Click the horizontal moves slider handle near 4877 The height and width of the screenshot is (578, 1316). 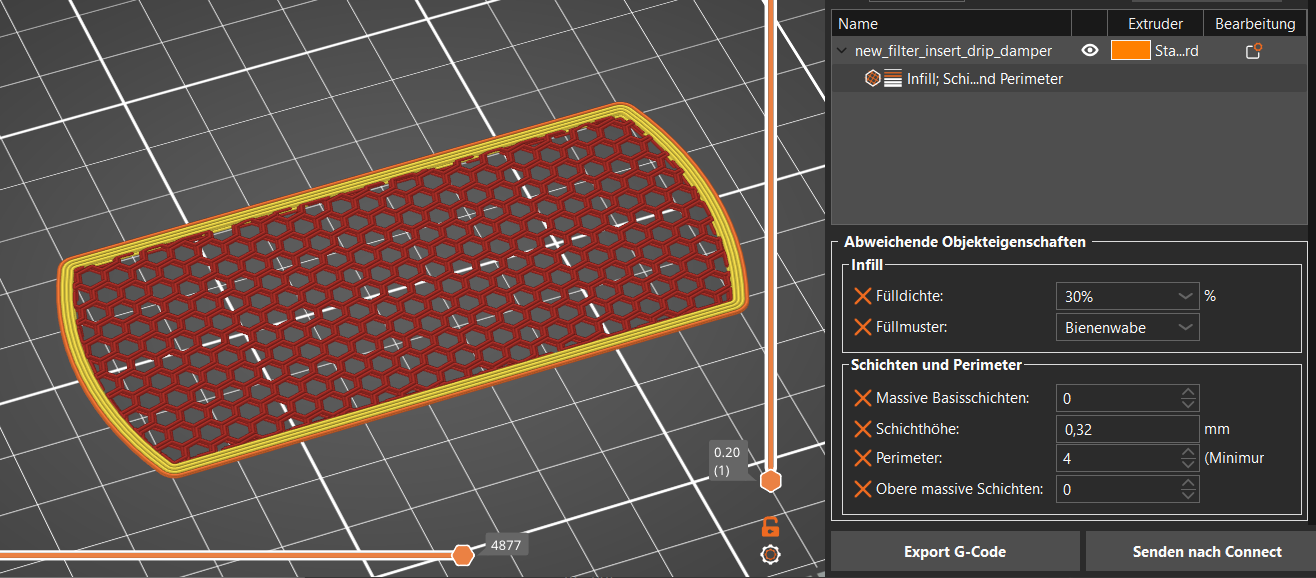click(462, 554)
